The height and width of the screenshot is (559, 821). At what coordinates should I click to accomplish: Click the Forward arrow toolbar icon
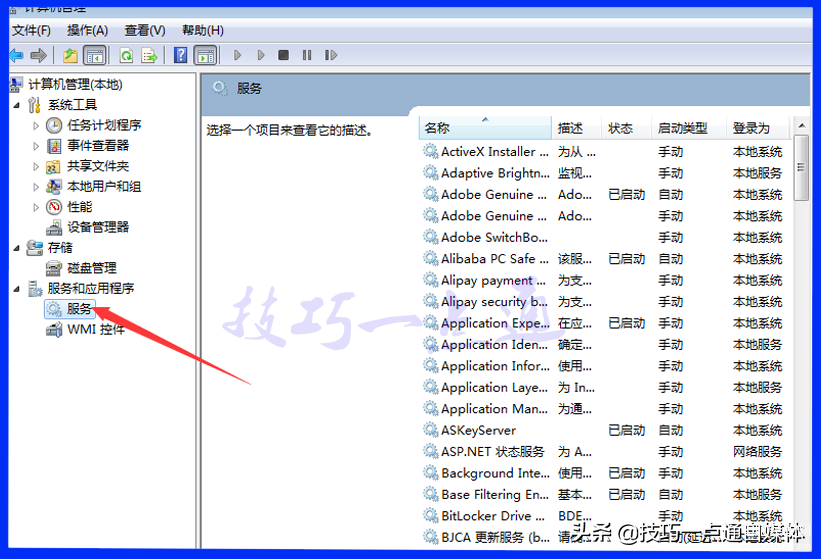pyautogui.click(x=39, y=55)
